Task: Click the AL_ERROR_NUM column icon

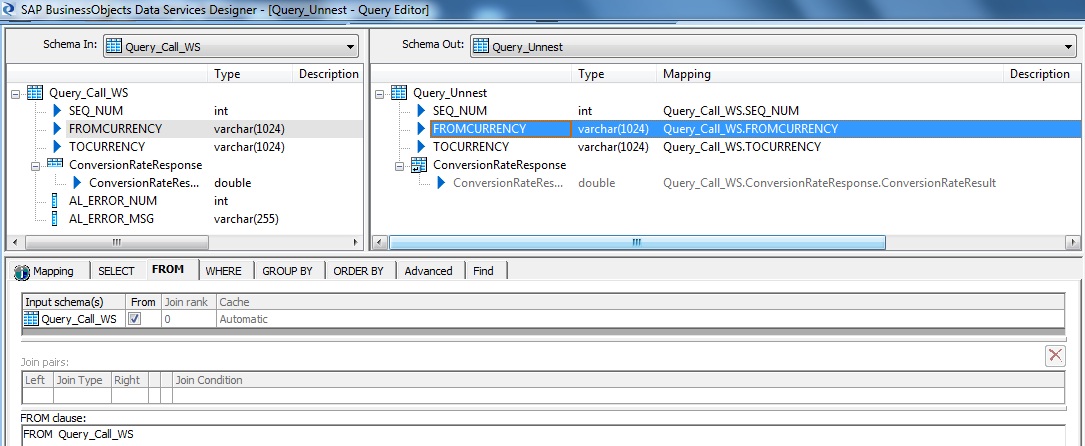Action: click(x=56, y=201)
